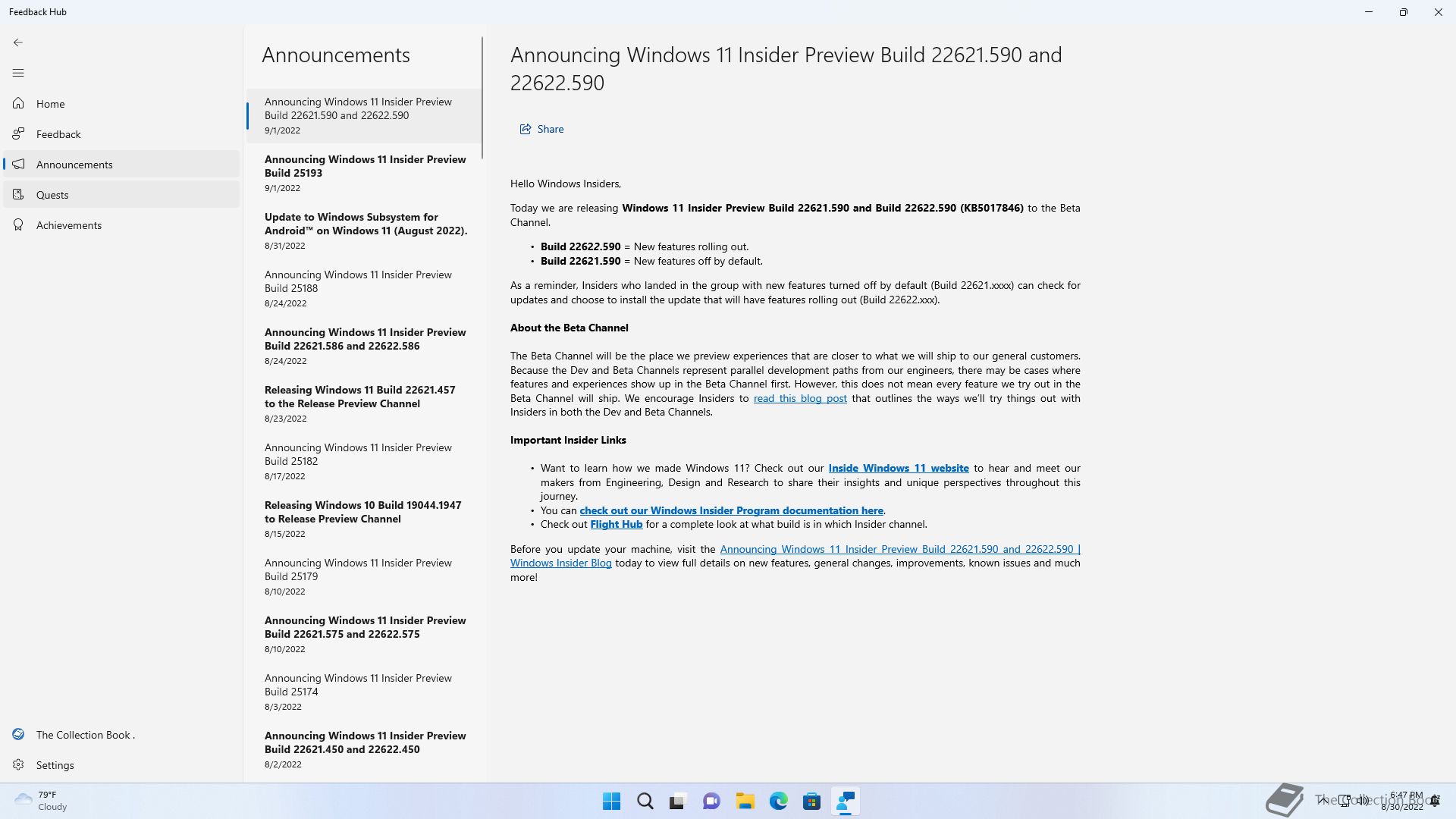
Task: Select Announcements in the sidebar
Action: click(x=121, y=165)
